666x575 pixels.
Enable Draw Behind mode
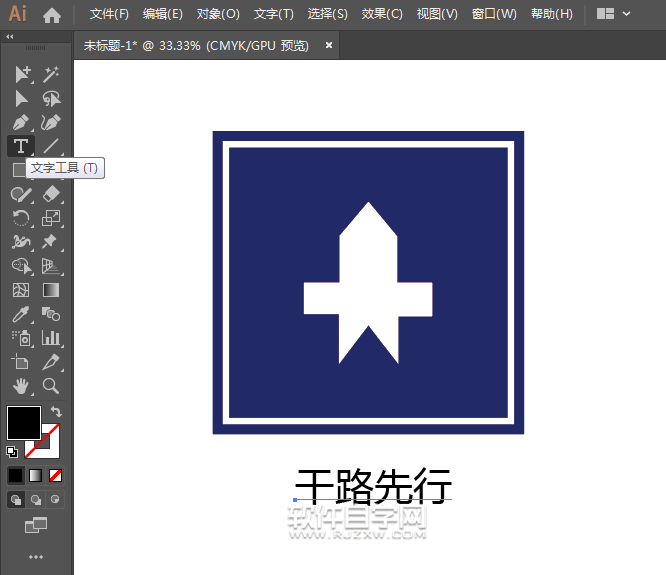coord(36,500)
